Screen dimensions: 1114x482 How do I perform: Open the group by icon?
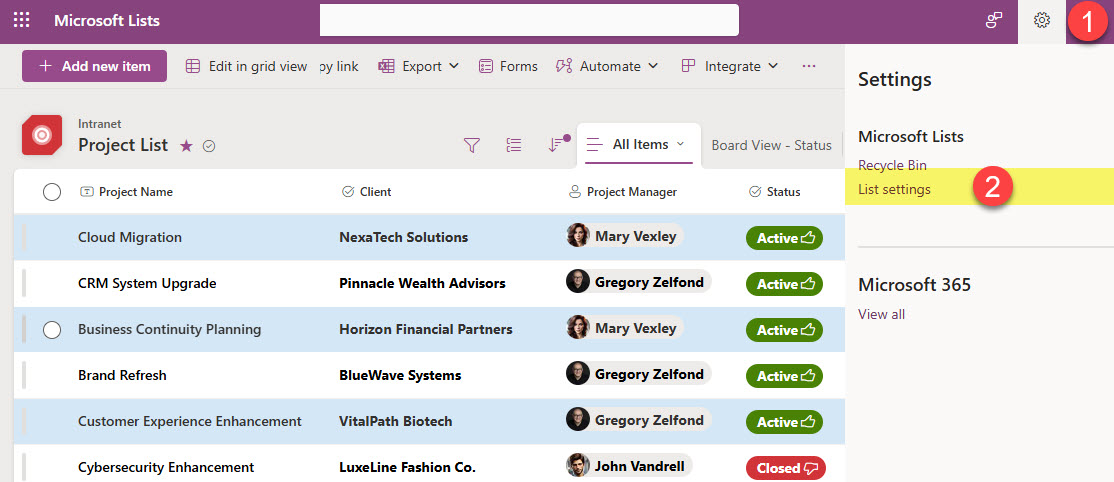pos(514,144)
